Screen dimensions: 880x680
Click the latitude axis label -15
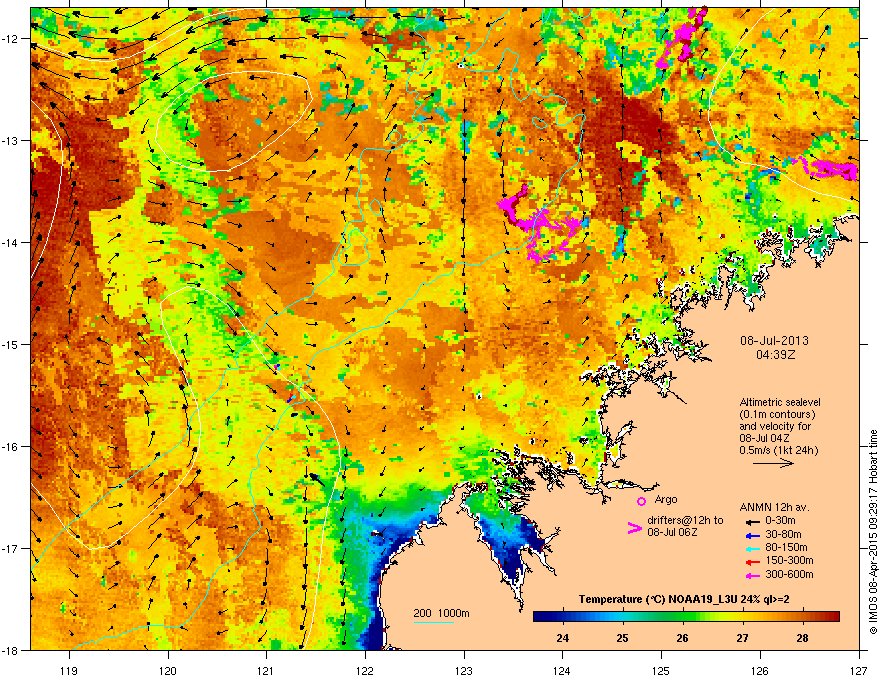10,344
